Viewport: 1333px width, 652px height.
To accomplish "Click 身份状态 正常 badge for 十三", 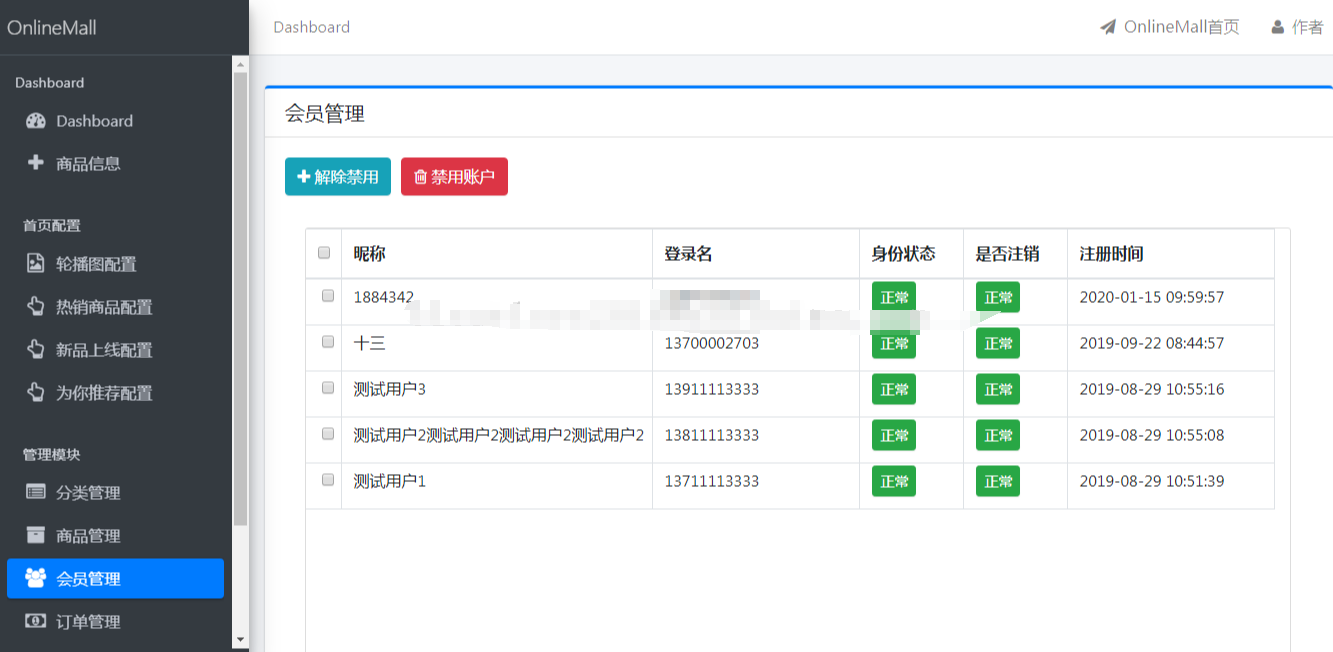I will point(894,343).
